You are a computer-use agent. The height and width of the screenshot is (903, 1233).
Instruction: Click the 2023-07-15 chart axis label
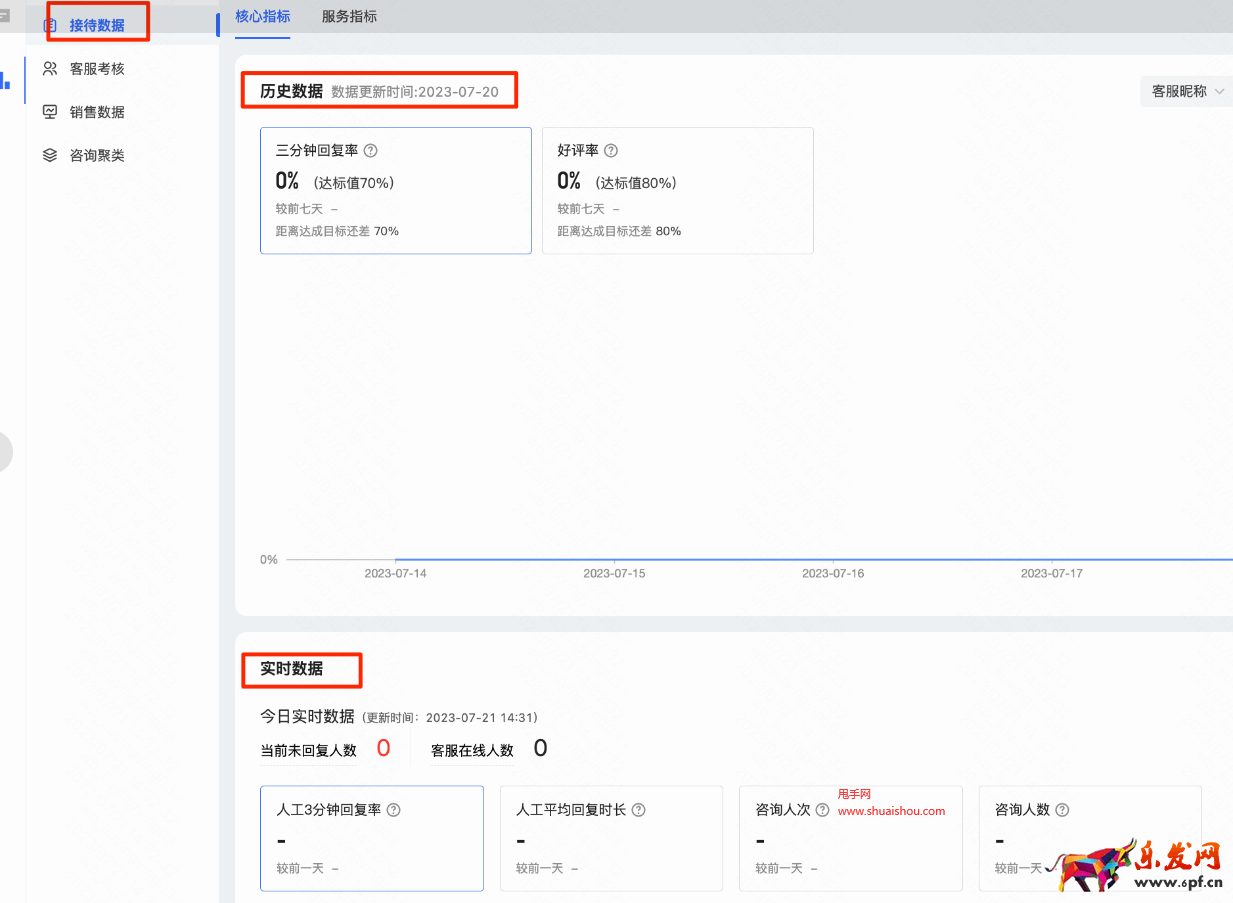[x=614, y=574]
